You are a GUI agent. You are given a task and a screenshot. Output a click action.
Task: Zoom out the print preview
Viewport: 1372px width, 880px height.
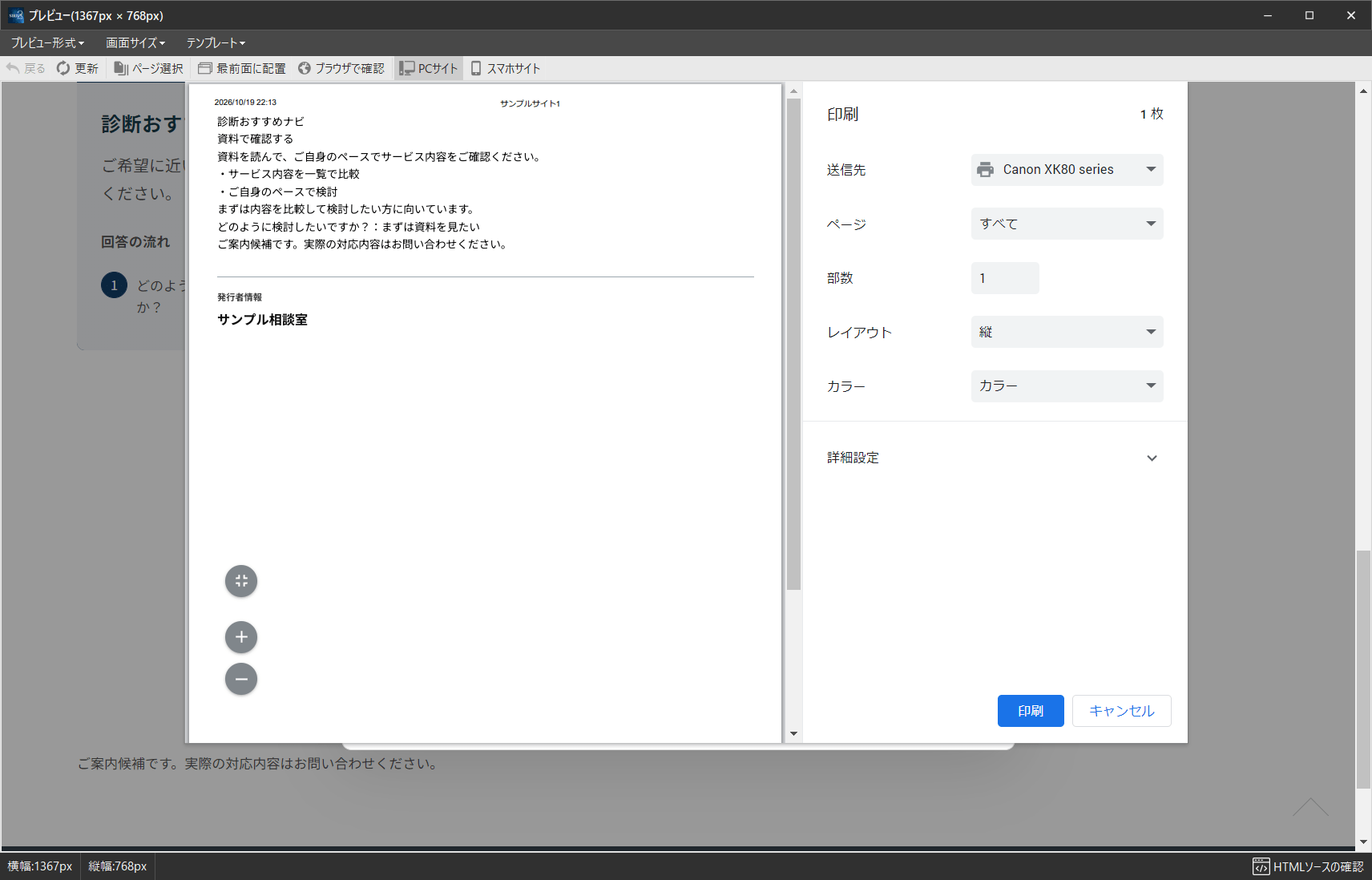(x=241, y=679)
